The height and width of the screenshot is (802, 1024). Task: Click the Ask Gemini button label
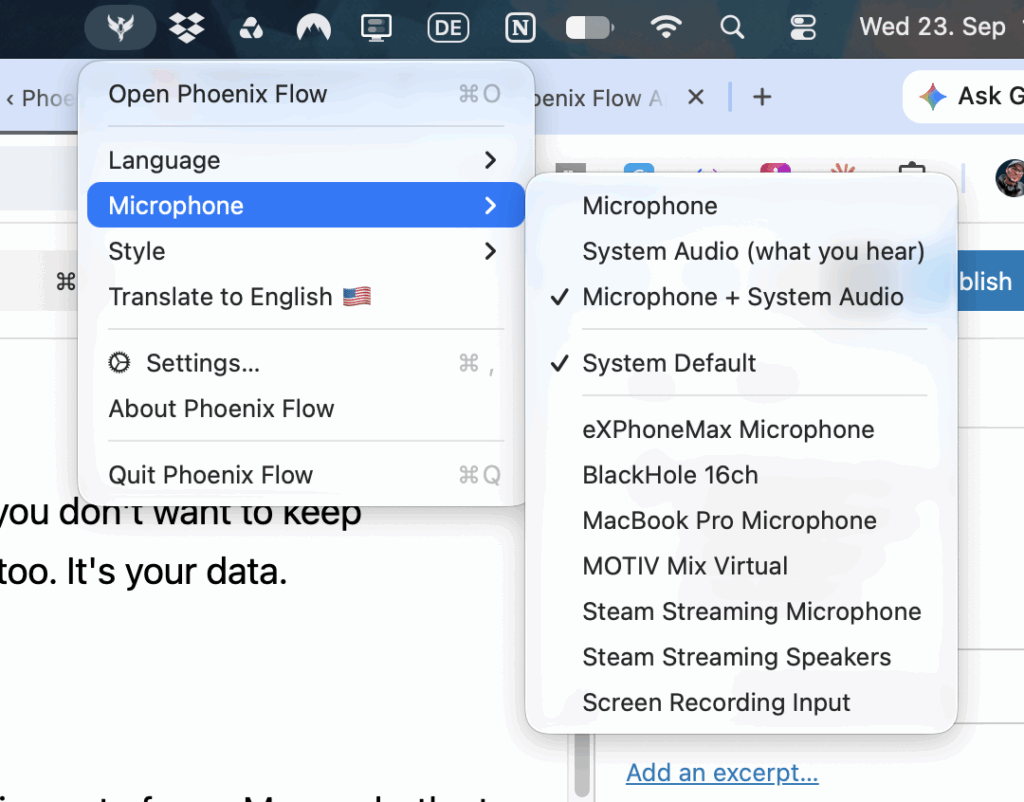[x=990, y=97]
